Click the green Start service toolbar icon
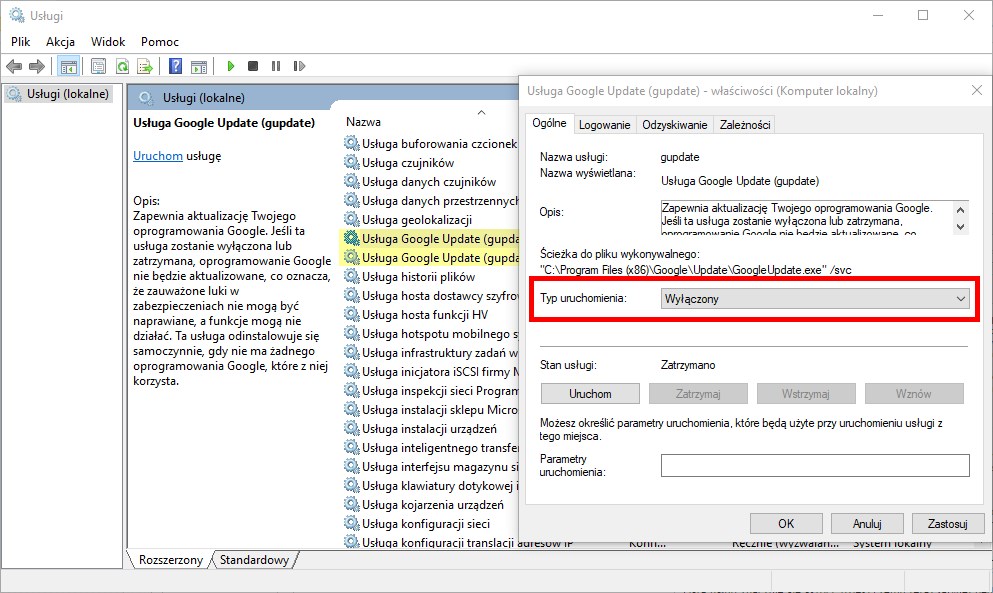 [231, 66]
